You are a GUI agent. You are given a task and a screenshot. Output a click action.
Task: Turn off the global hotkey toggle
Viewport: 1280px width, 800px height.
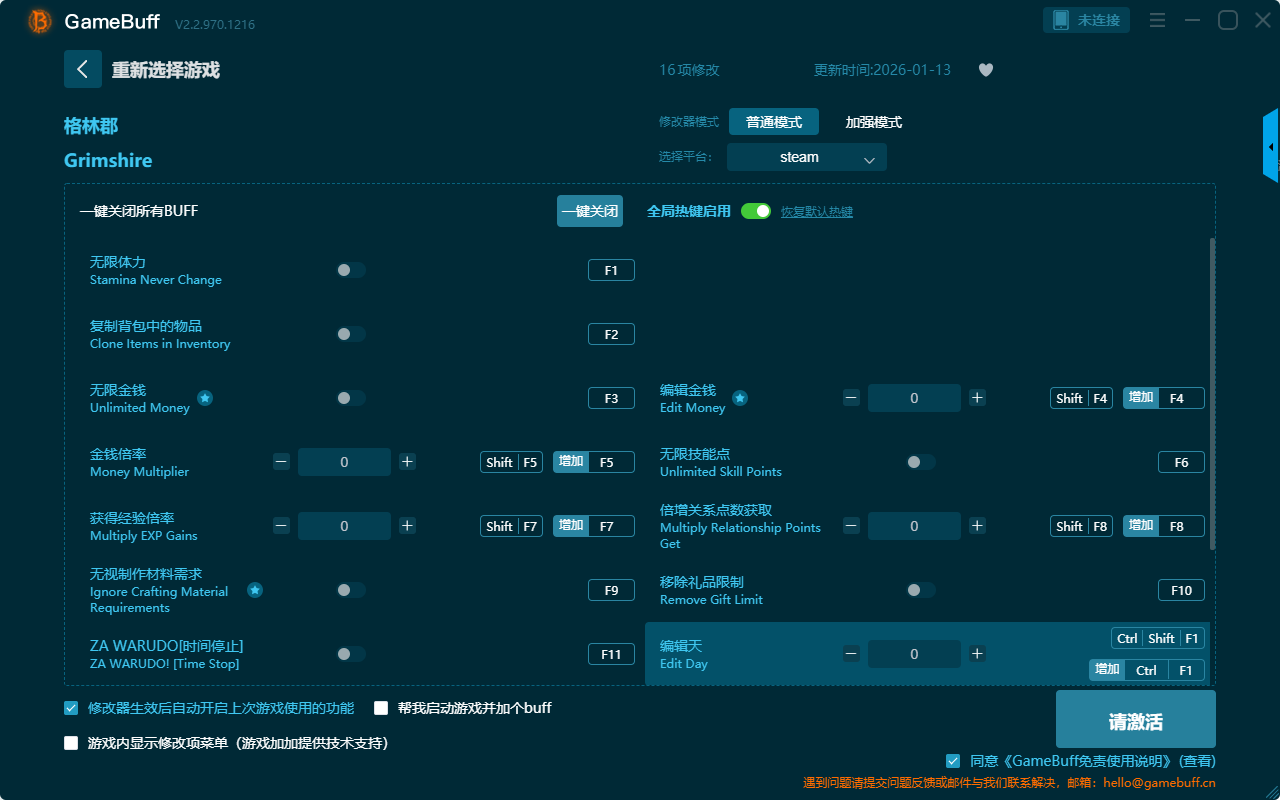(756, 211)
